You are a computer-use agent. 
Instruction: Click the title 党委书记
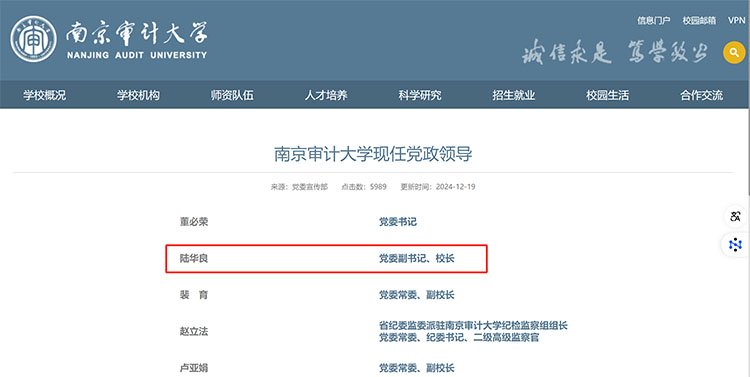point(397,222)
